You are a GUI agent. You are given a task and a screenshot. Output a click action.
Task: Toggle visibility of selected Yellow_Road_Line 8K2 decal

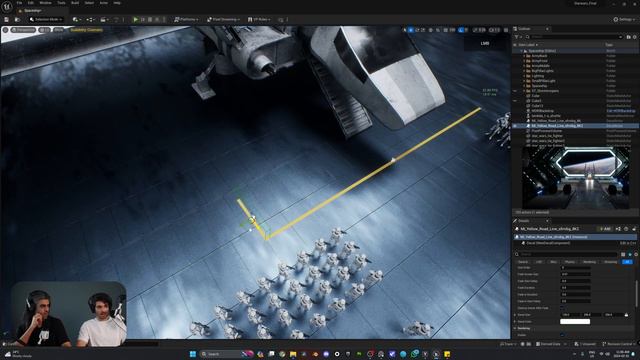515,126
